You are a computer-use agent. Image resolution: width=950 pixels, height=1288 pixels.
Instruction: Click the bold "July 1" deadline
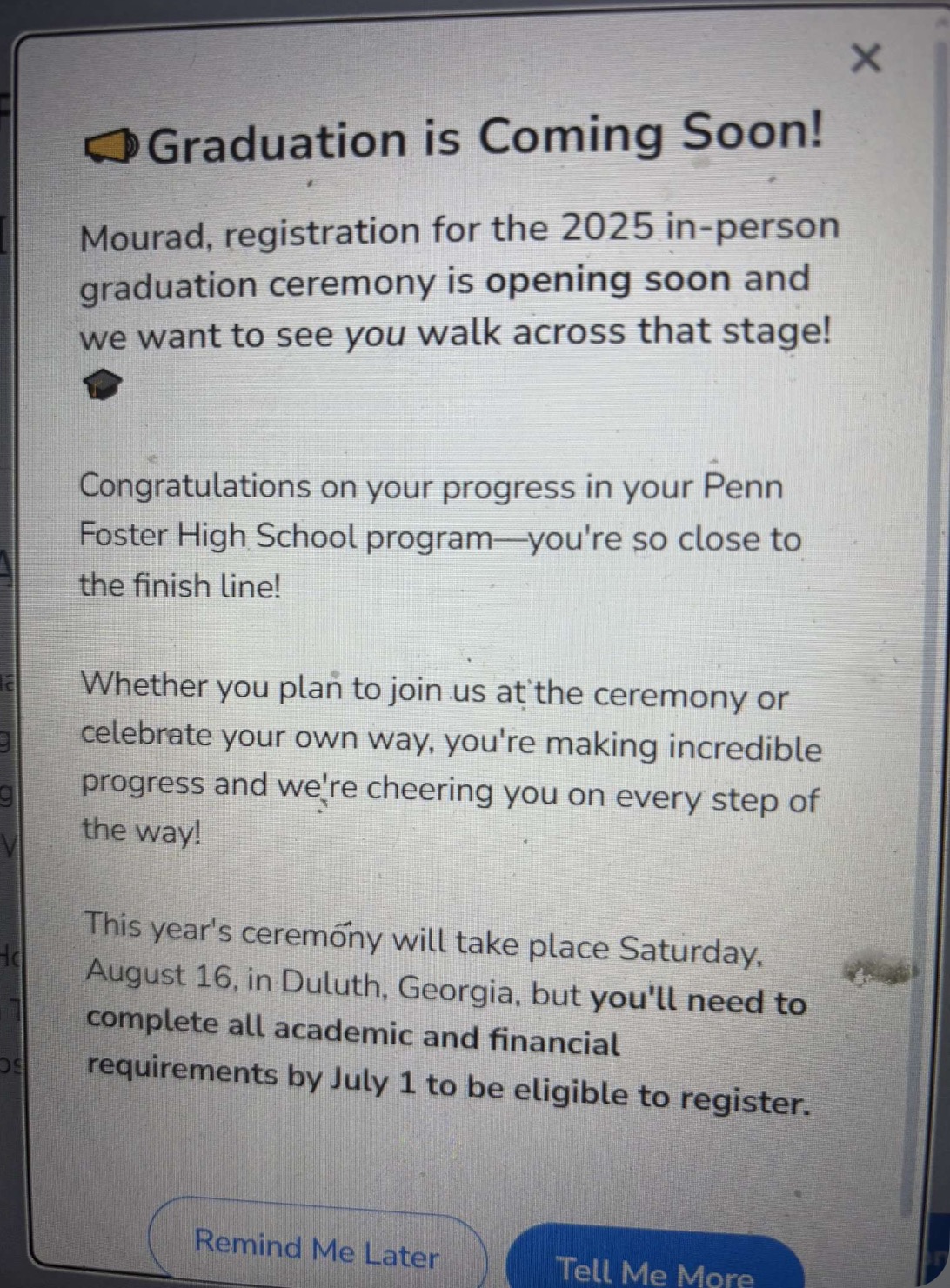pos(372,1081)
